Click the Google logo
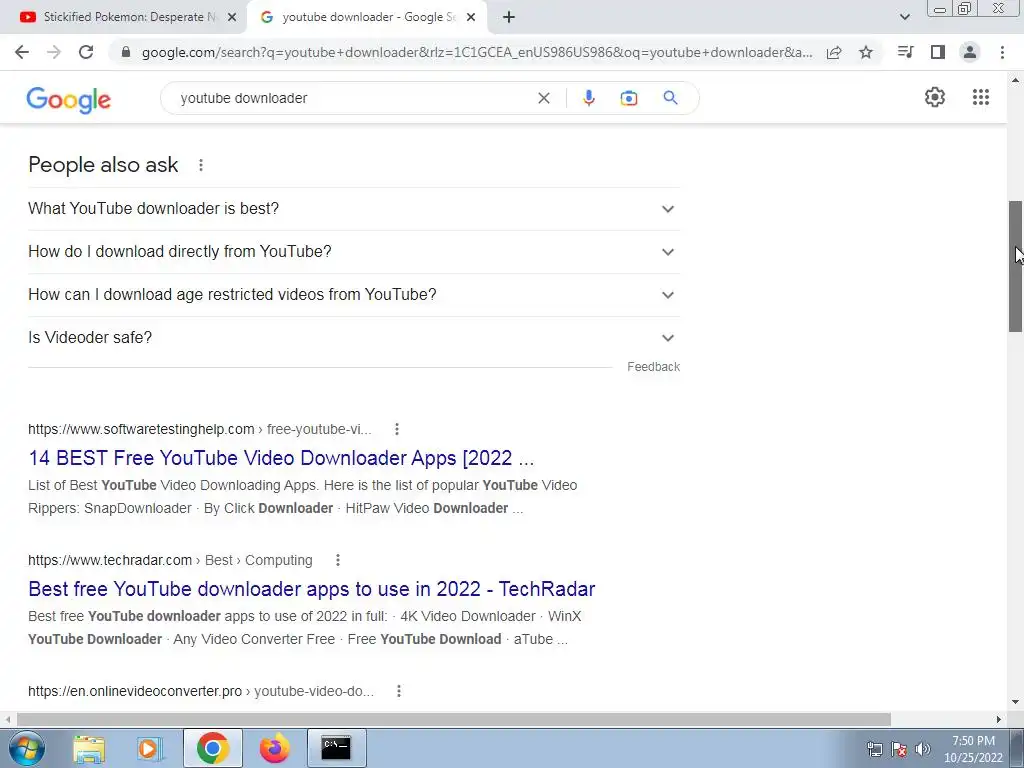Image resolution: width=1024 pixels, height=768 pixels. tap(69, 100)
